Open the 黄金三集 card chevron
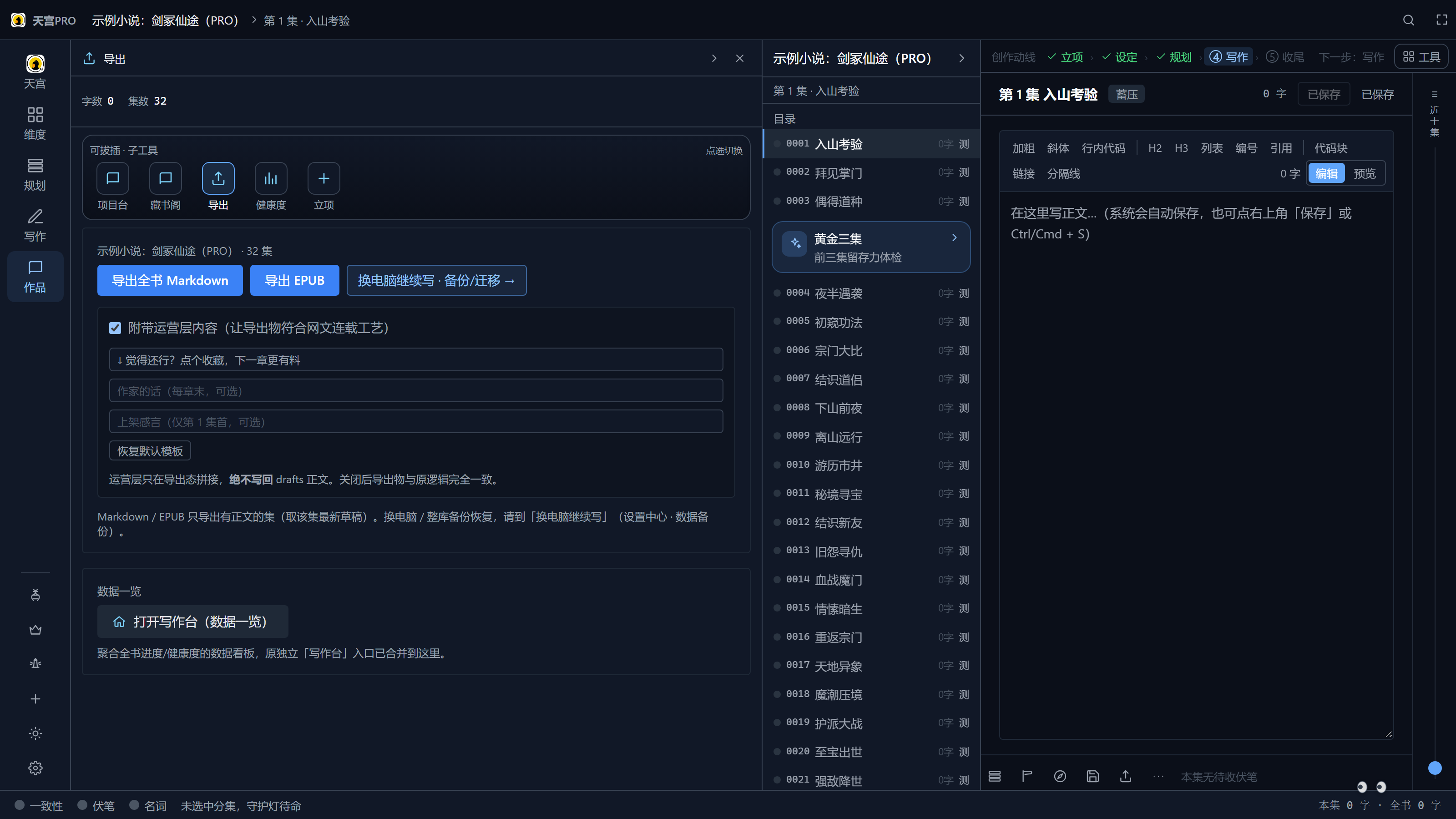The image size is (1456, 819). click(x=954, y=238)
